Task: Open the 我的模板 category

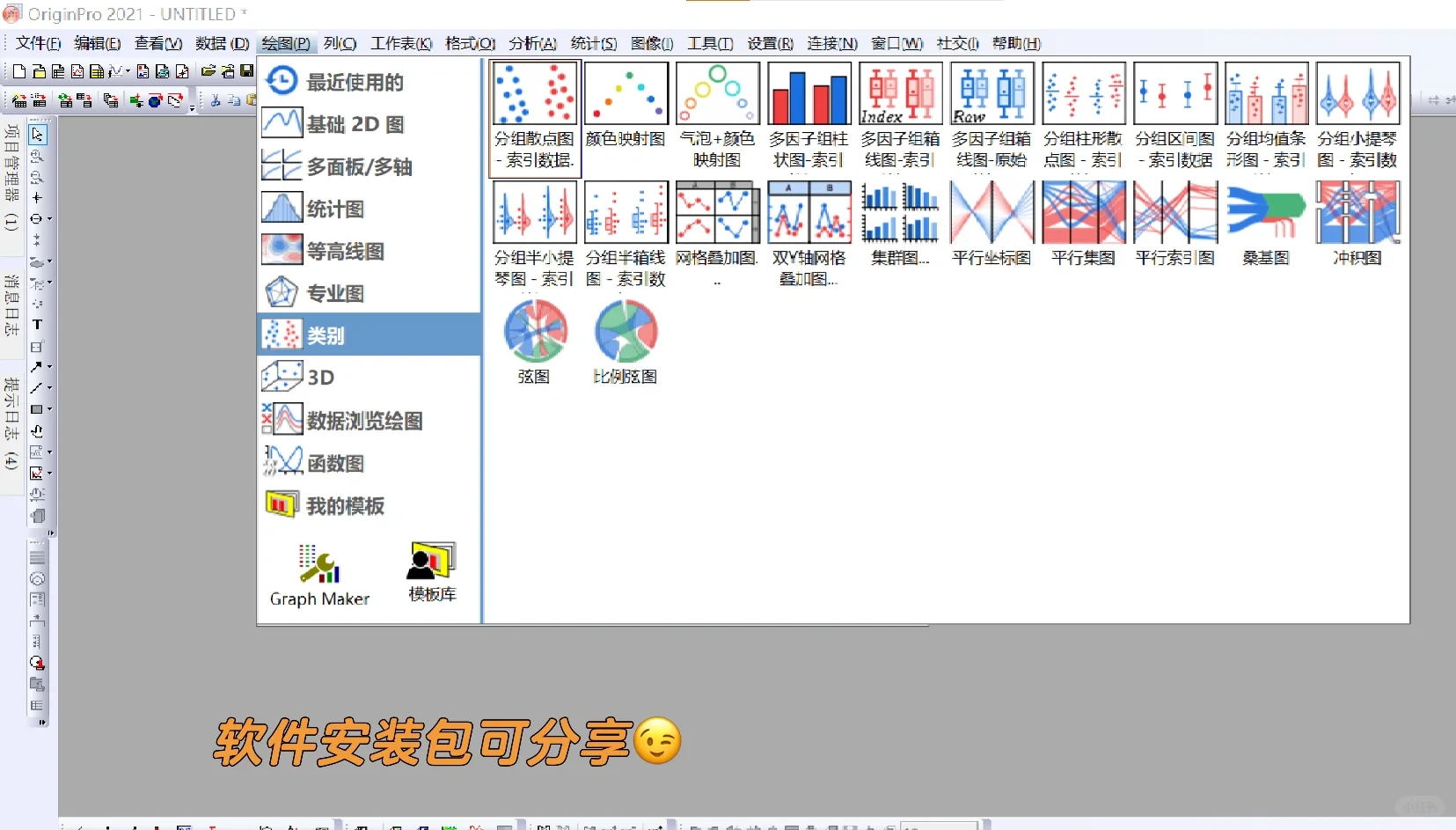Action: pyautogui.click(x=369, y=505)
